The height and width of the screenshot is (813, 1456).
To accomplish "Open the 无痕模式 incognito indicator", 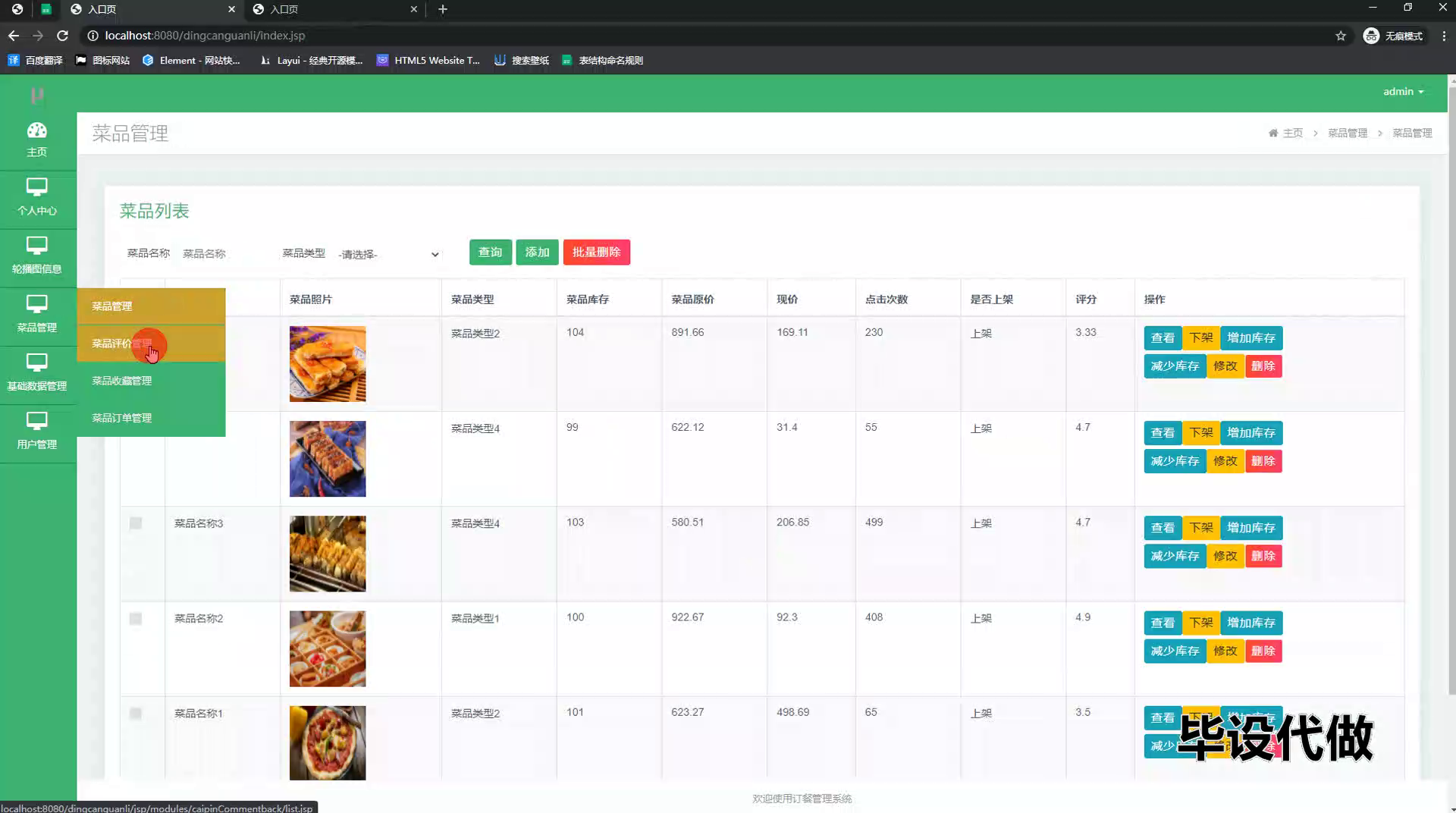I will (1394, 36).
